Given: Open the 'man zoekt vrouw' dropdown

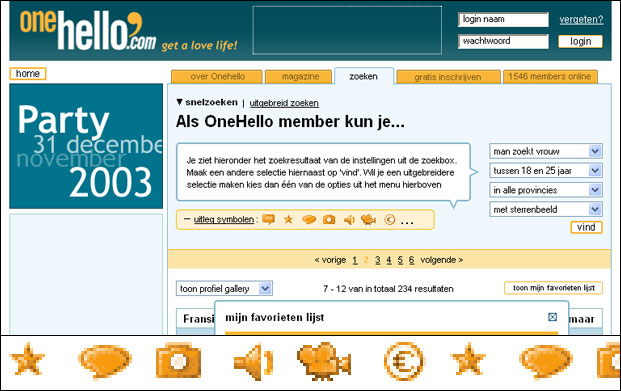Looking at the screenshot, I should click(x=546, y=151).
